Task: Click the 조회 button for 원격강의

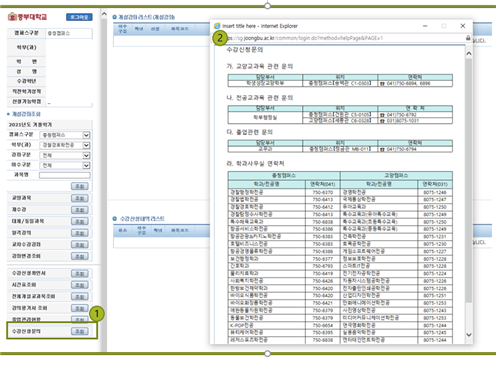Action: (x=80, y=233)
